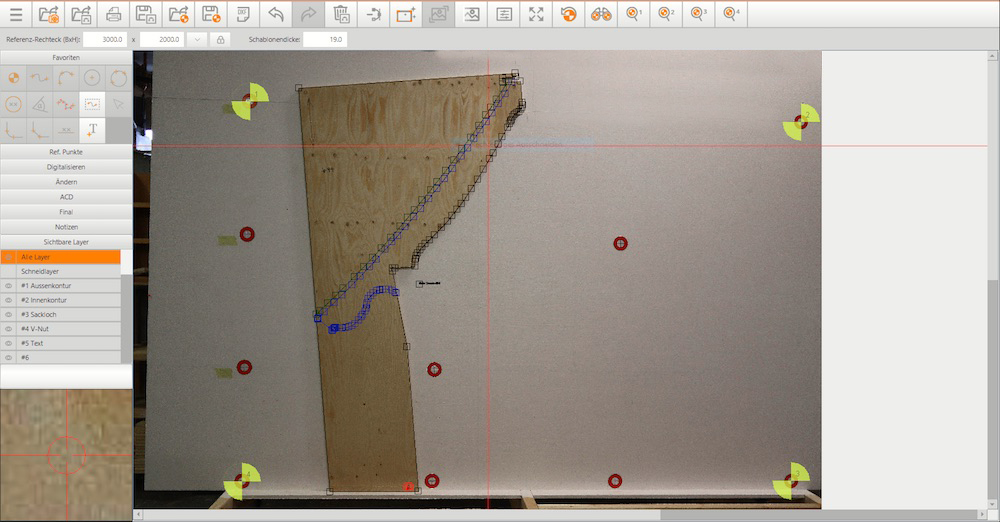Hide the #3 Sackloch layer
Viewport: 1000px width, 522px height.
point(9,314)
